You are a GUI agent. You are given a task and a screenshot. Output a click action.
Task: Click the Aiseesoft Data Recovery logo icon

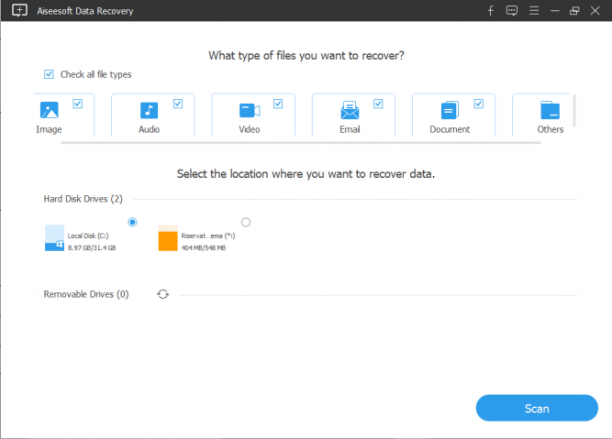[x=19, y=10]
